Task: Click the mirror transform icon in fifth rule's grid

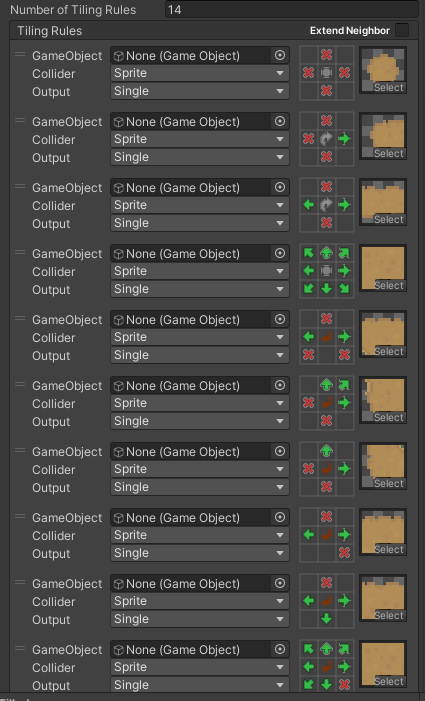Action: pos(327,337)
